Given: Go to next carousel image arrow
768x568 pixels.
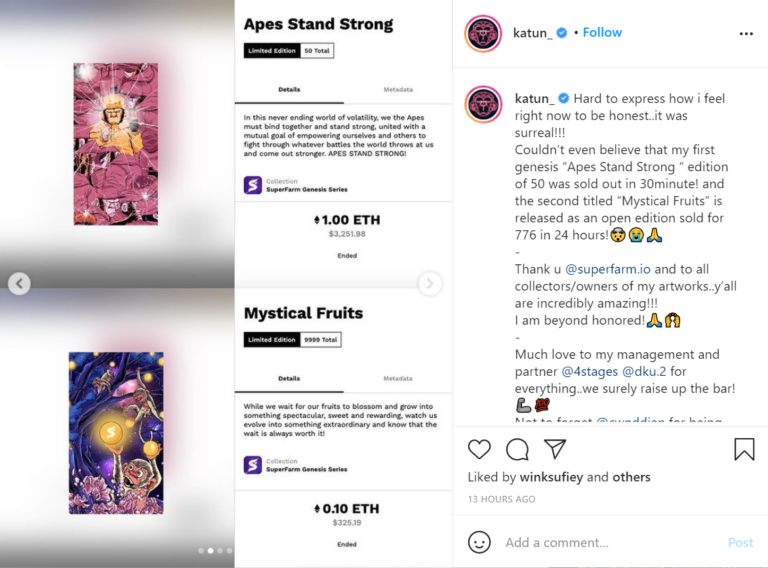Looking at the screenshot, I should pos(430,284).
